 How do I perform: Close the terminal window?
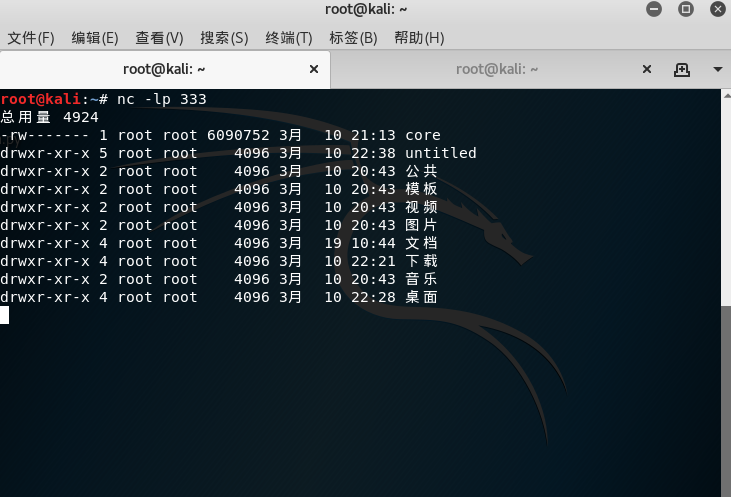pos(717,9)
